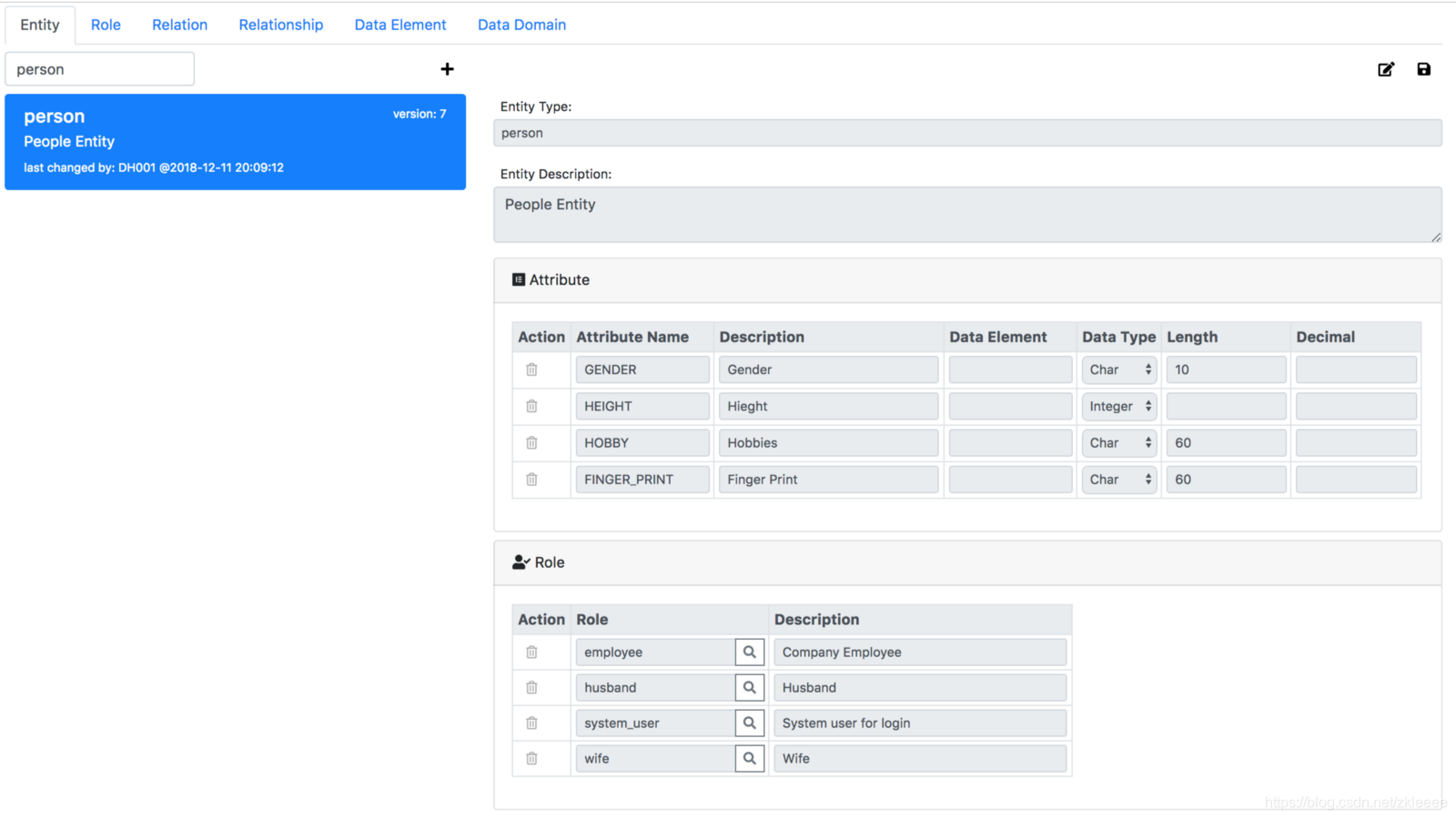Search roles next to wife field

[750, 758]
